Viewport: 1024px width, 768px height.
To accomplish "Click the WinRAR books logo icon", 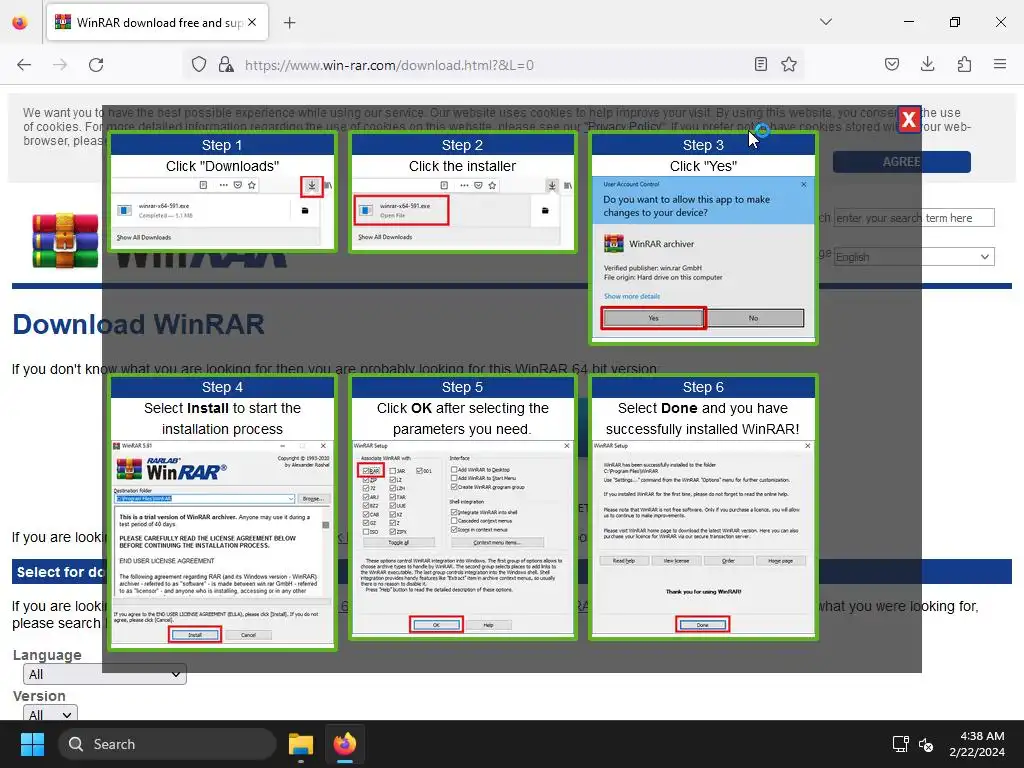I will (65, 240).
